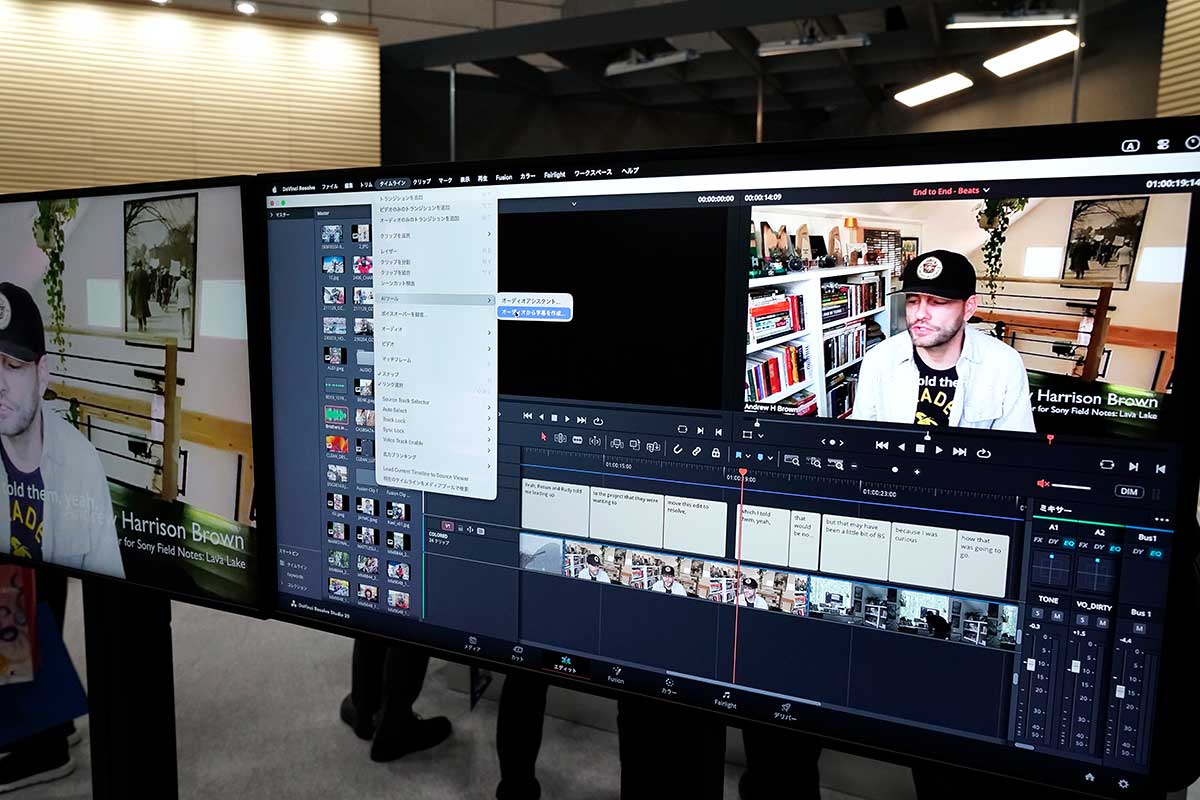The width and height of the screenshot is (1200, 800).
Task: Click the padlock Position Lock icon
Action: point(715,452)
